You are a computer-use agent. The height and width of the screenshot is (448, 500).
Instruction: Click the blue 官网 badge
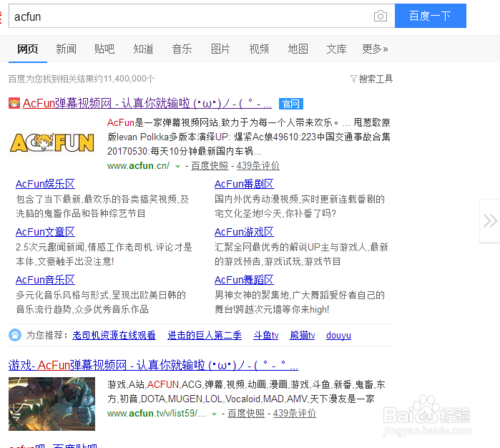pyautogui.click(x=291, y=104)
